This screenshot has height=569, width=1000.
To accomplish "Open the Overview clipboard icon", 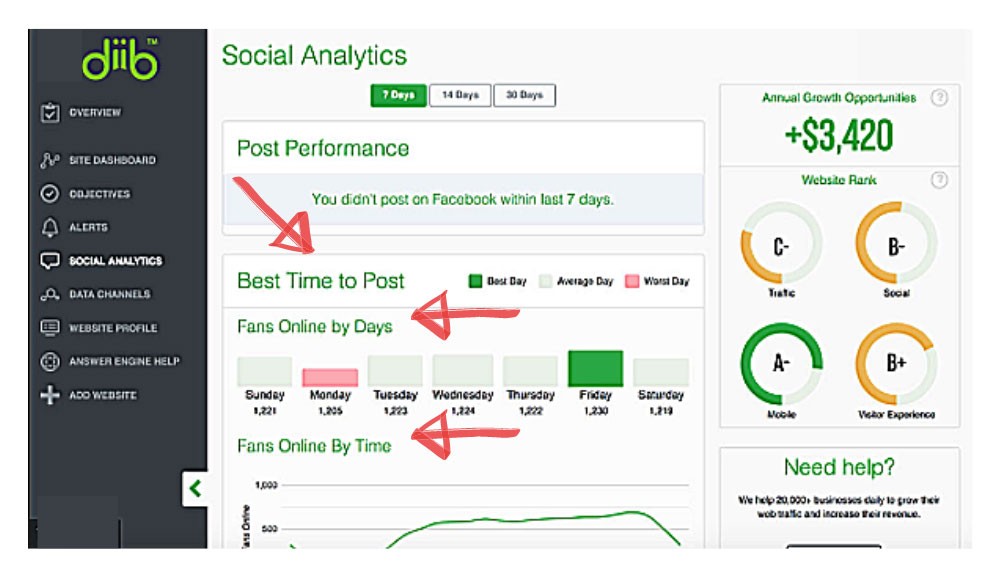I will coord(50,112).
